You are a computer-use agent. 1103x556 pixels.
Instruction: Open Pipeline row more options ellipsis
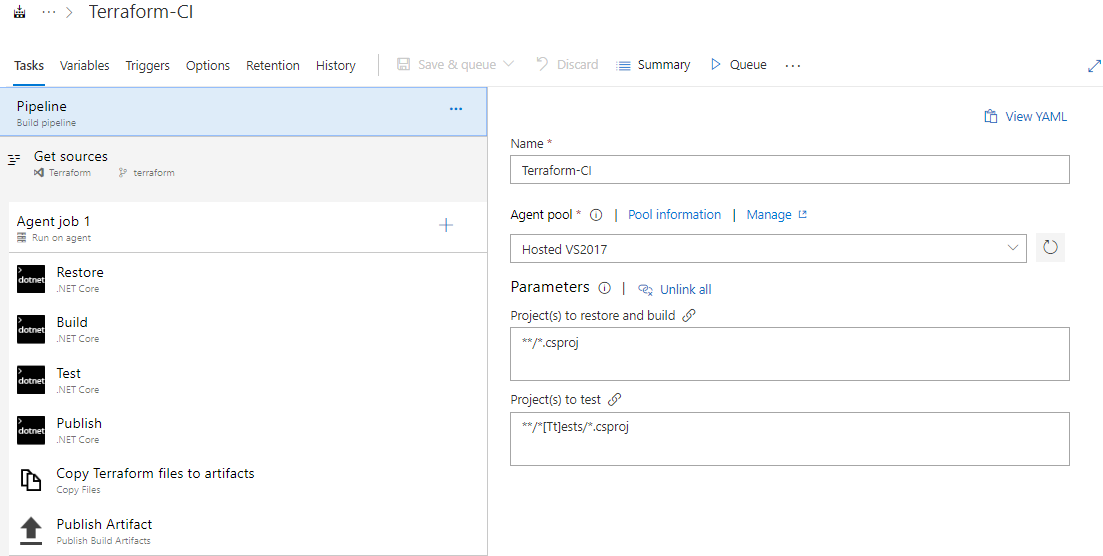tap(456, 109)
